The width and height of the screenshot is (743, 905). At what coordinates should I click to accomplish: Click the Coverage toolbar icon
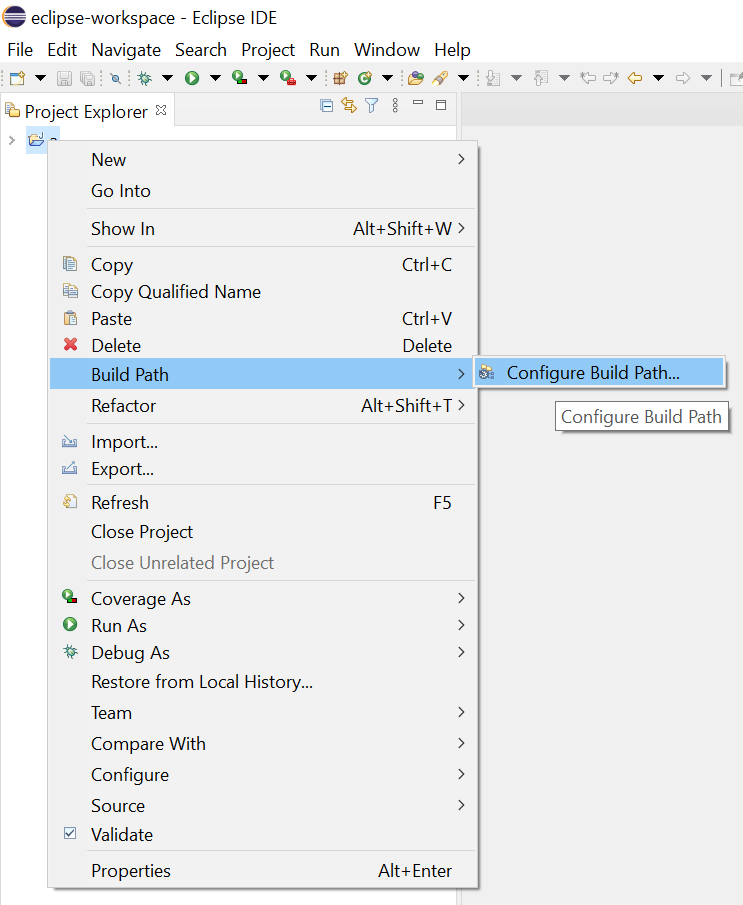pos(240,78)
